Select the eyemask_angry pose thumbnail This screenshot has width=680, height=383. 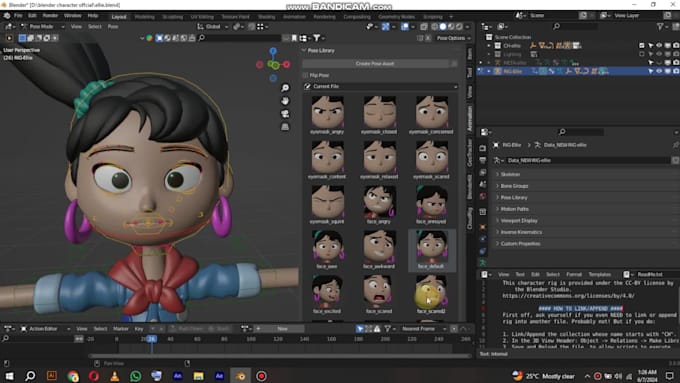[327, 115]
